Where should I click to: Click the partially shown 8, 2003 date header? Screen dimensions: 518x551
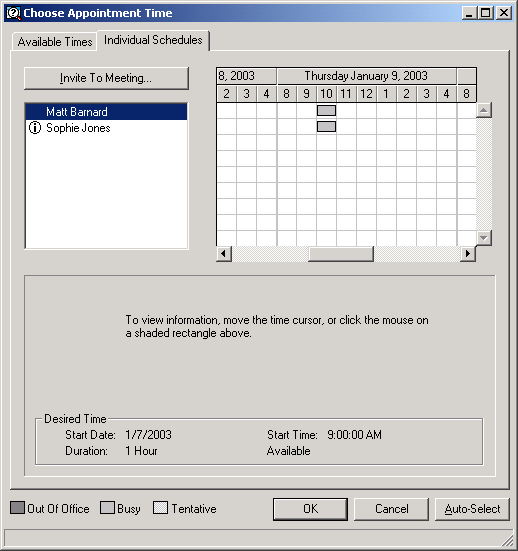pyautogui.click(x=246, y=76)
